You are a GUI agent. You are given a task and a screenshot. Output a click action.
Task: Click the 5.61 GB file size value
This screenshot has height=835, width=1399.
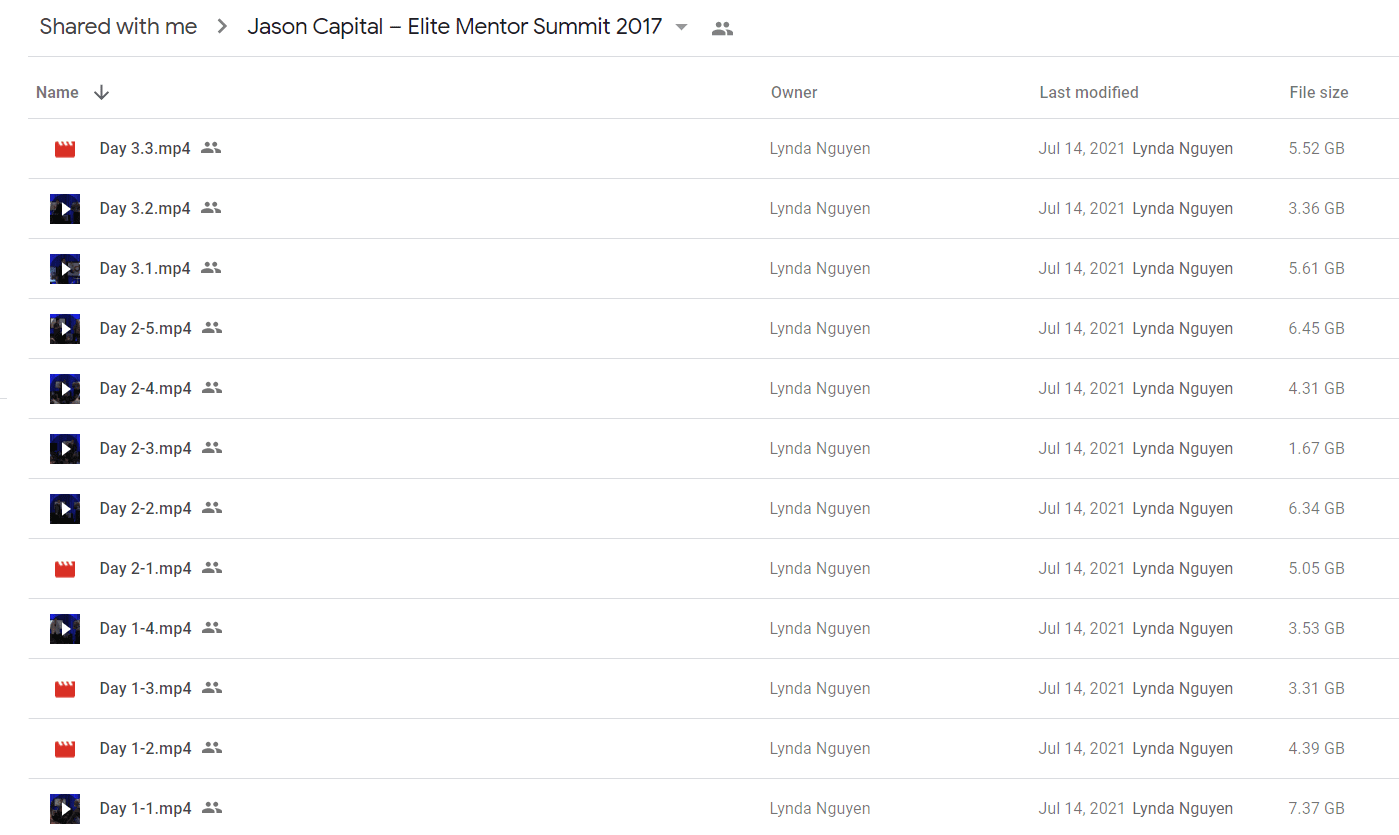point(1317,269)
